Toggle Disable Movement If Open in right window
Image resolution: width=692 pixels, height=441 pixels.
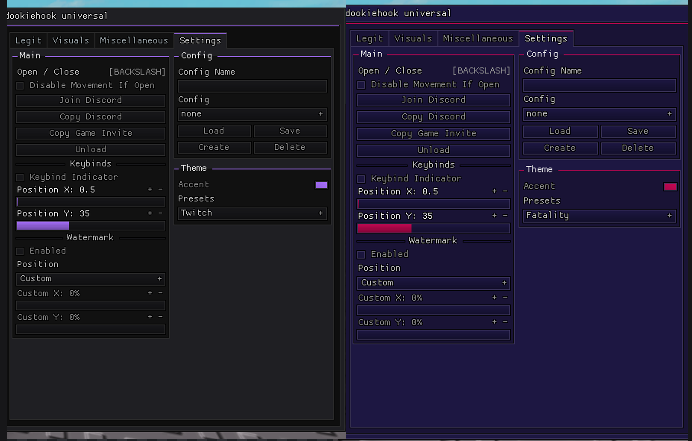(x=361, y=85)
